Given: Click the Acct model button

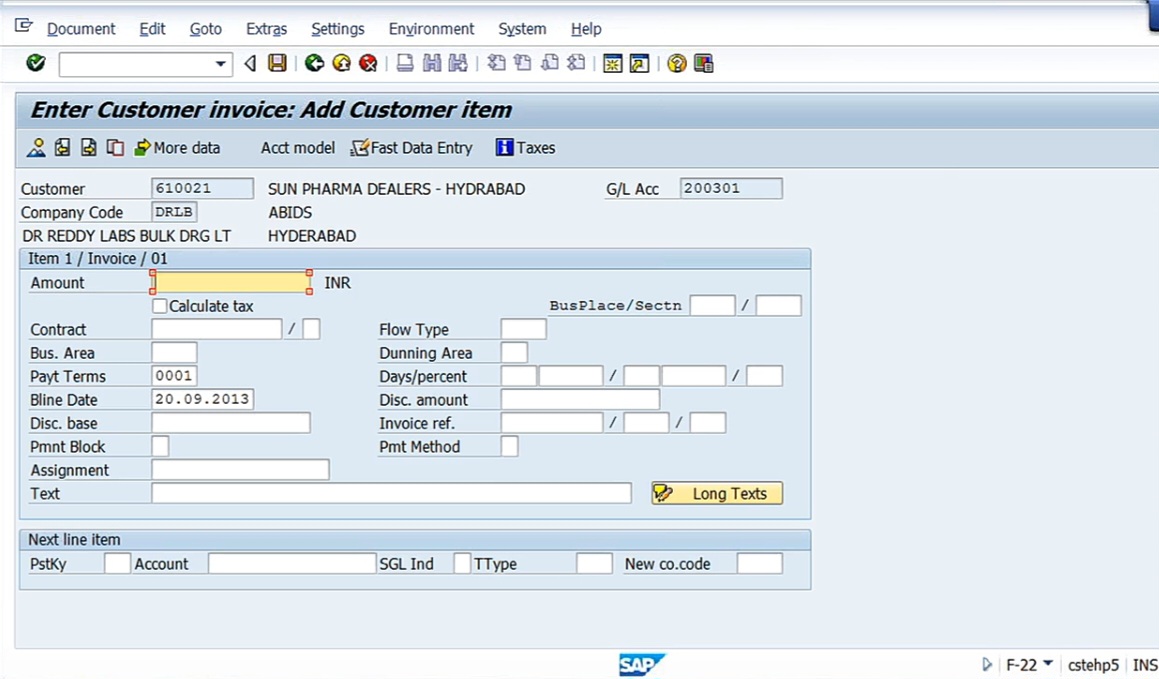Looking at the screenshot, I should pos(298,148).
